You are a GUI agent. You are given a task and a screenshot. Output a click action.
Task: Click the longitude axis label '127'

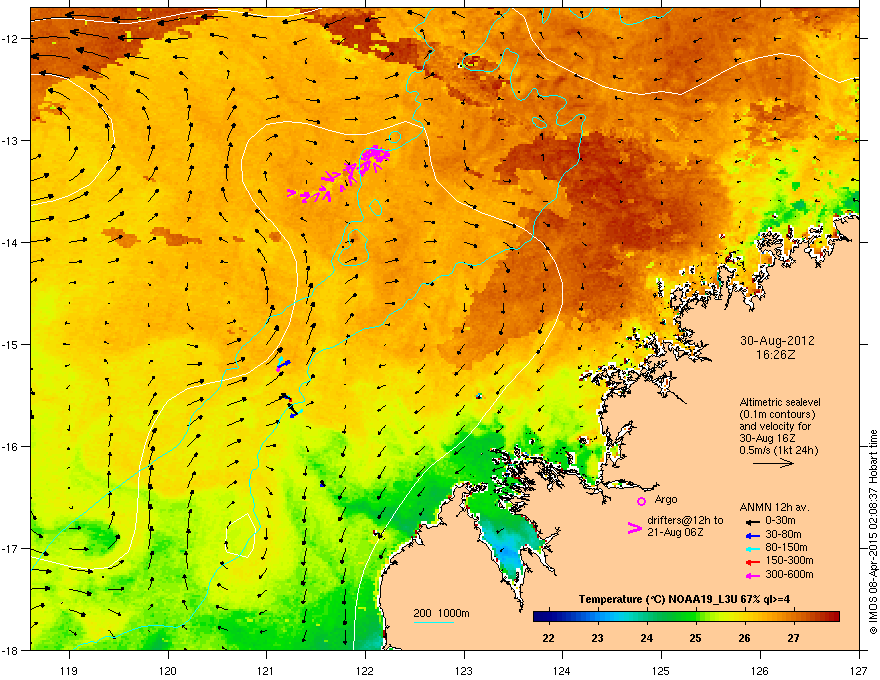[x=858, y=670]
